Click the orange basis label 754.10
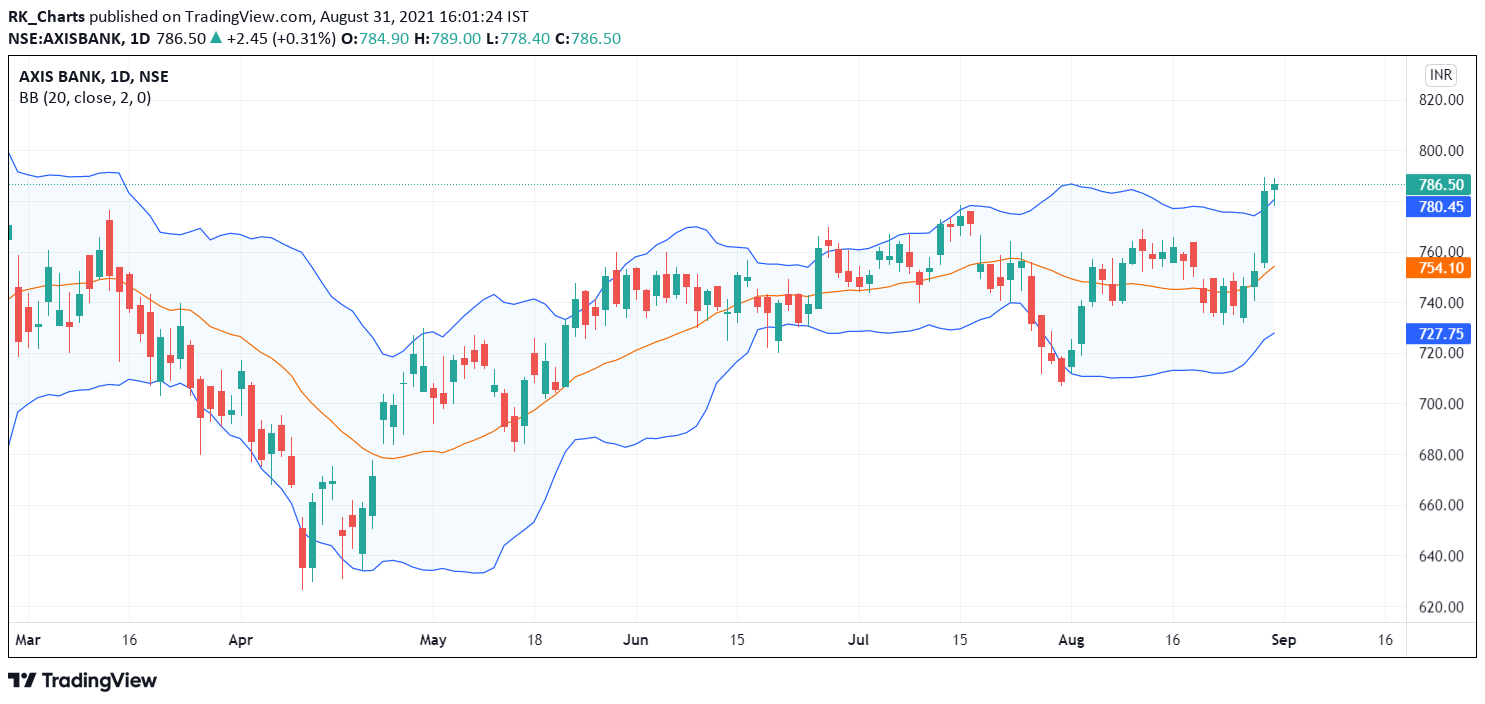Image resolution: width=1485 pixels, height=704 pixels. pos(1441,268)
